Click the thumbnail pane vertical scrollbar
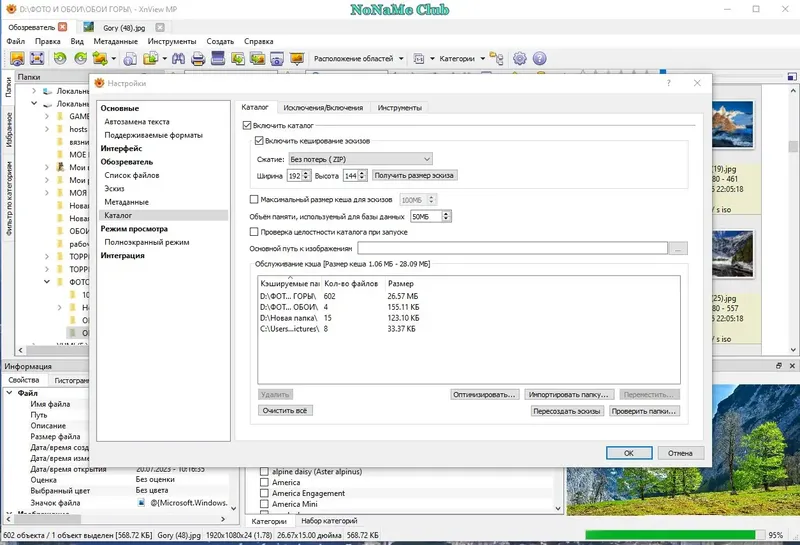 [x=792, y=219]
